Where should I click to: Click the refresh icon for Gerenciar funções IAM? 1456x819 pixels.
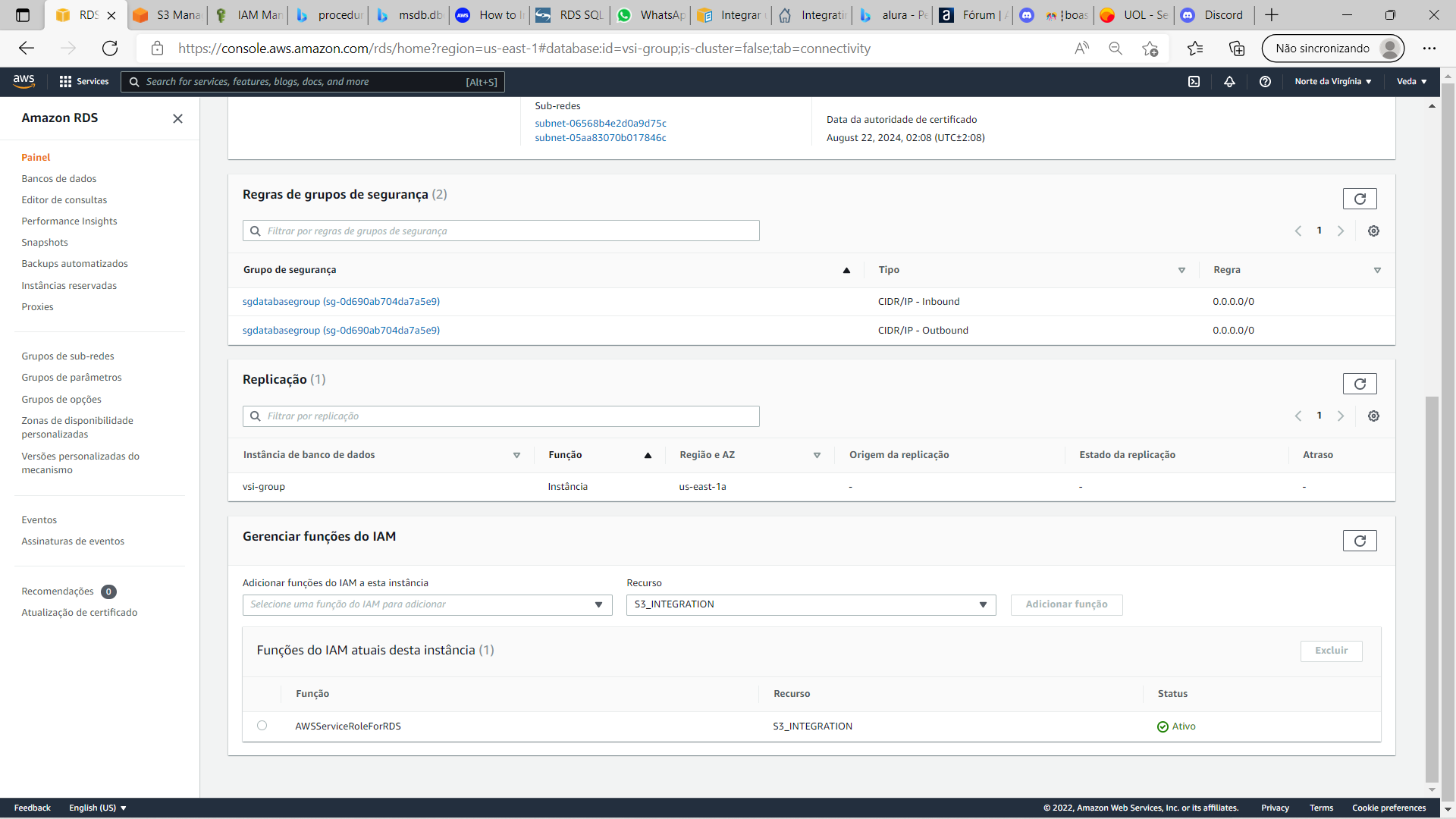(x=1359, y=541)
